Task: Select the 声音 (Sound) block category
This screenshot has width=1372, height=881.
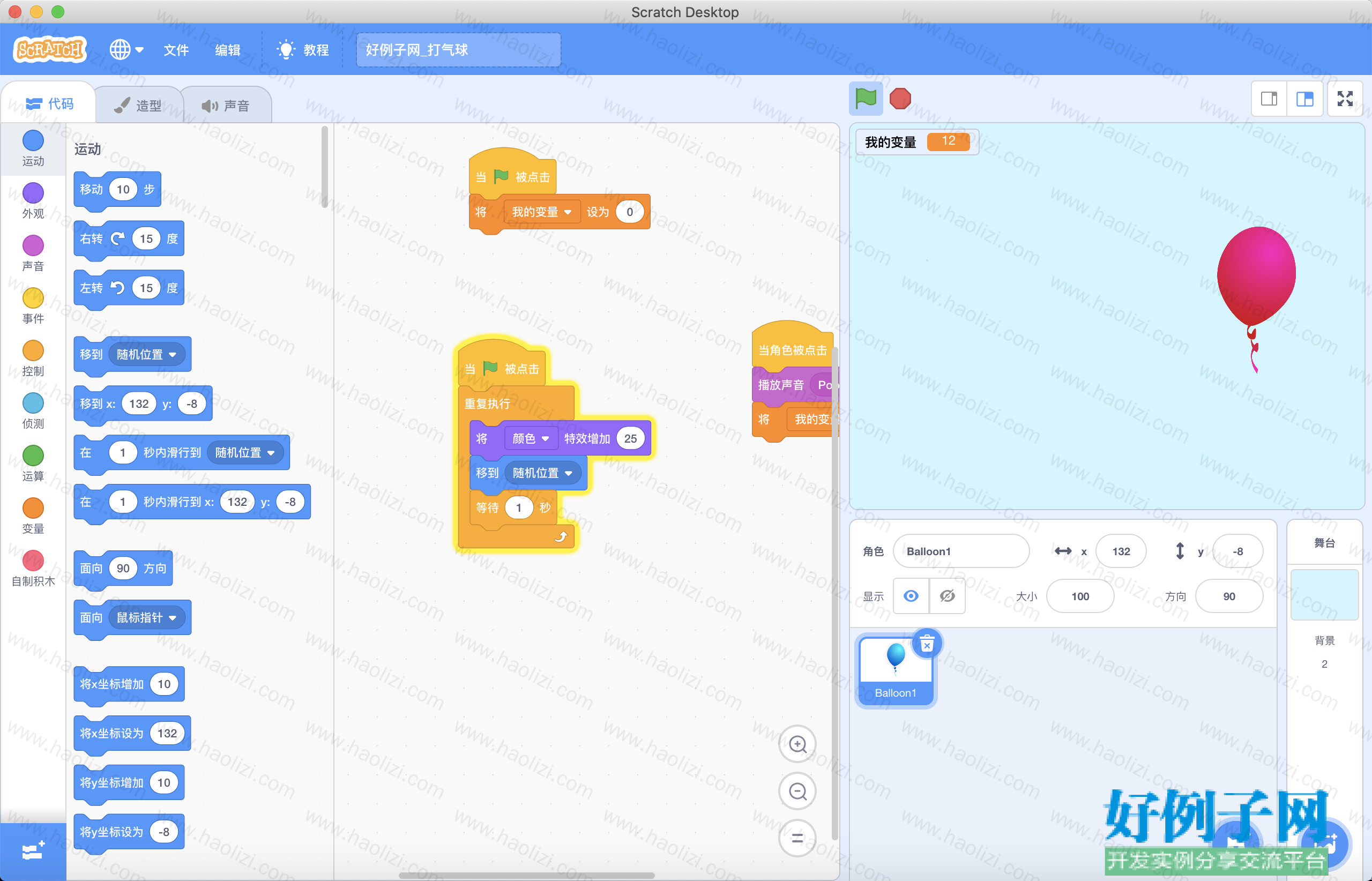Action: coord(33,253)
